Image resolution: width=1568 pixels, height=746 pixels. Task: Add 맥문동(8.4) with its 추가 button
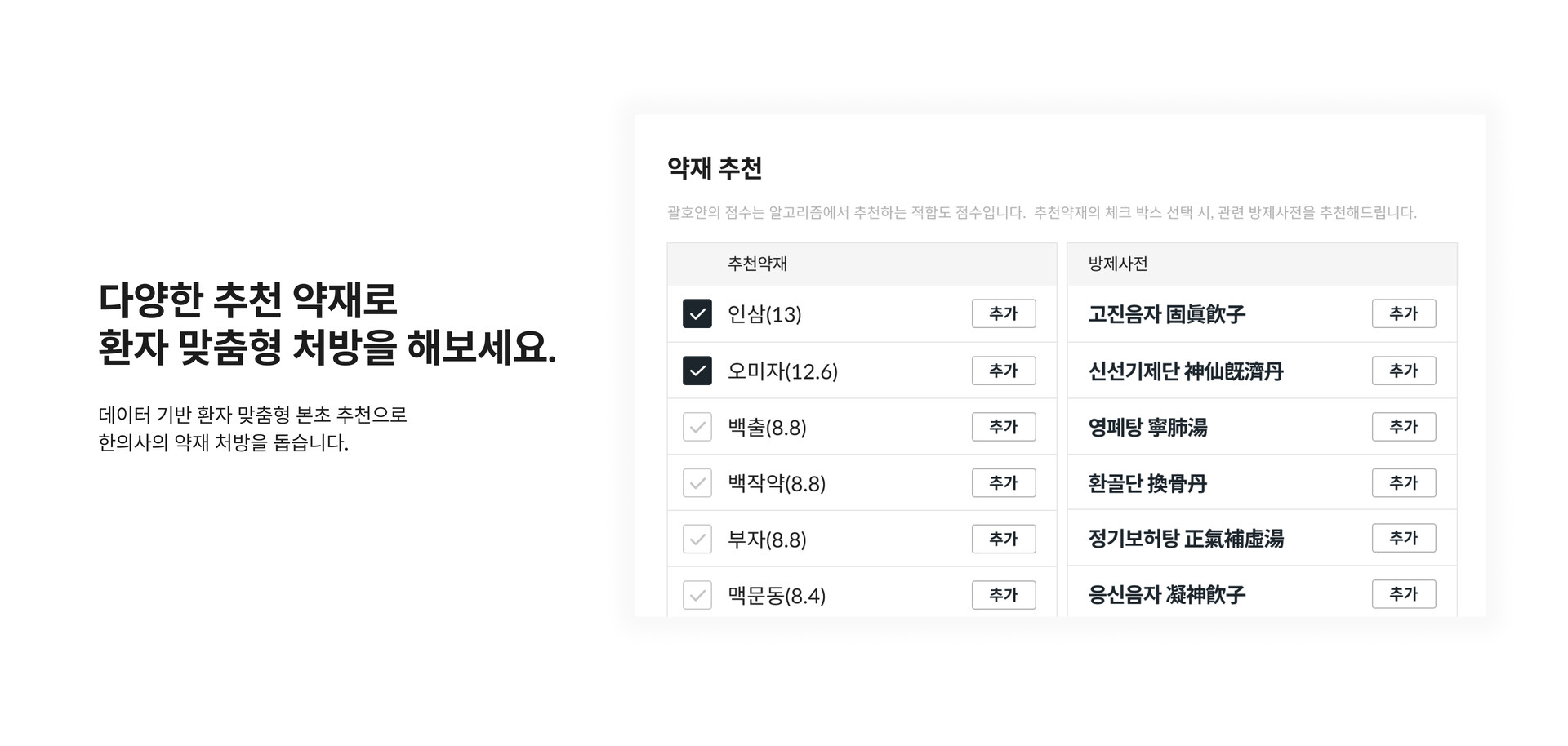click(1004, 595)
